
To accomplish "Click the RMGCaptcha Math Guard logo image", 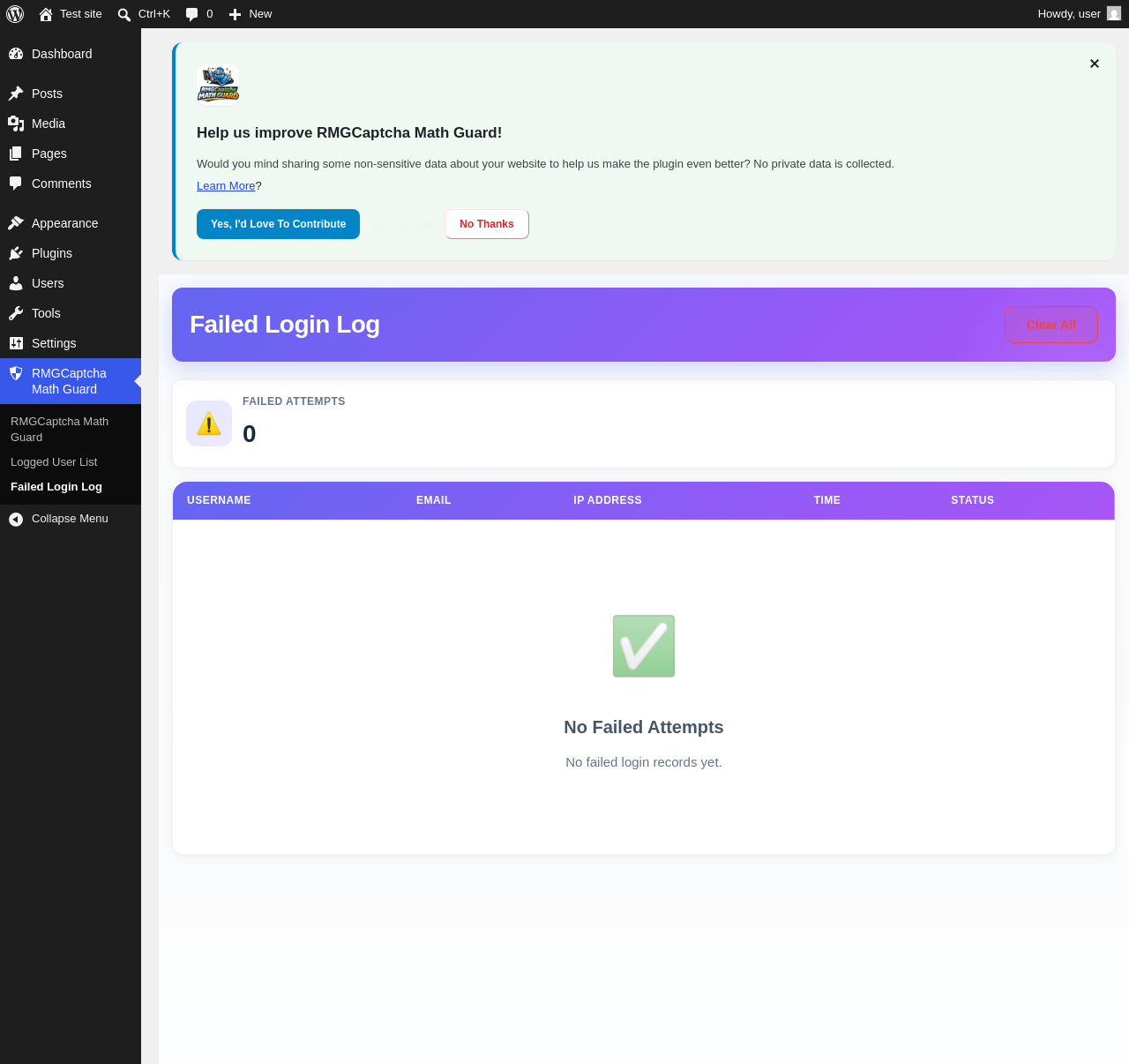I will [218, 84].
